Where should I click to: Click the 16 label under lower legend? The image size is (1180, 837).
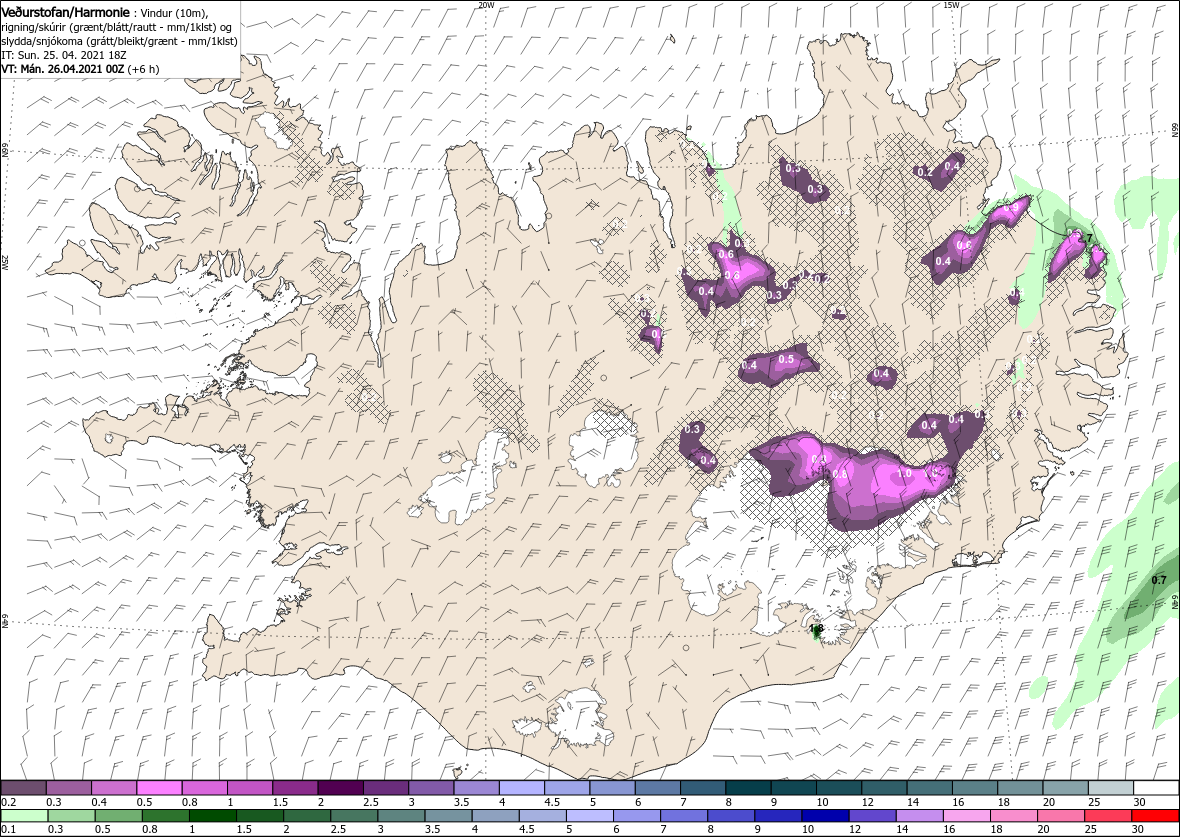[x=950, y=829]
